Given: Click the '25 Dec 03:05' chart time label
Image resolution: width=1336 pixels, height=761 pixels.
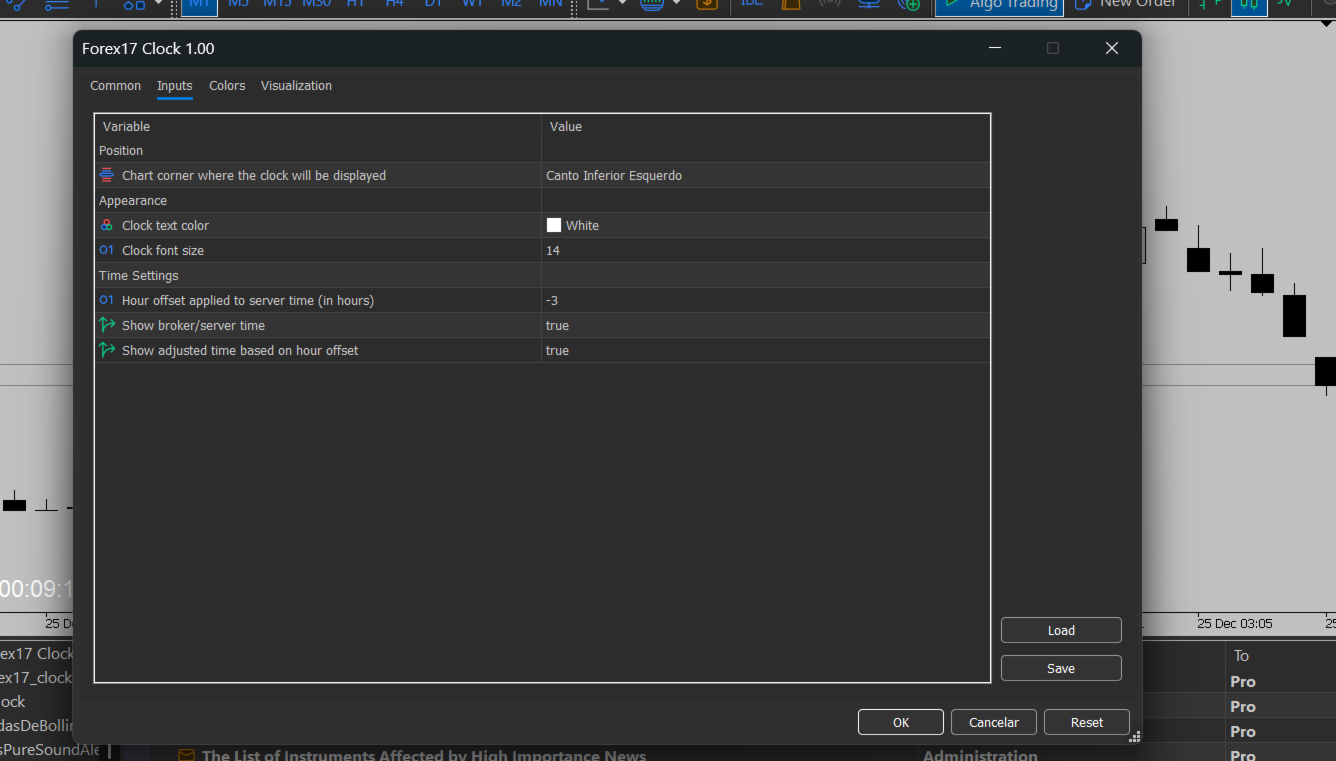Looking at the screenshot, I should coord(1235,623).
